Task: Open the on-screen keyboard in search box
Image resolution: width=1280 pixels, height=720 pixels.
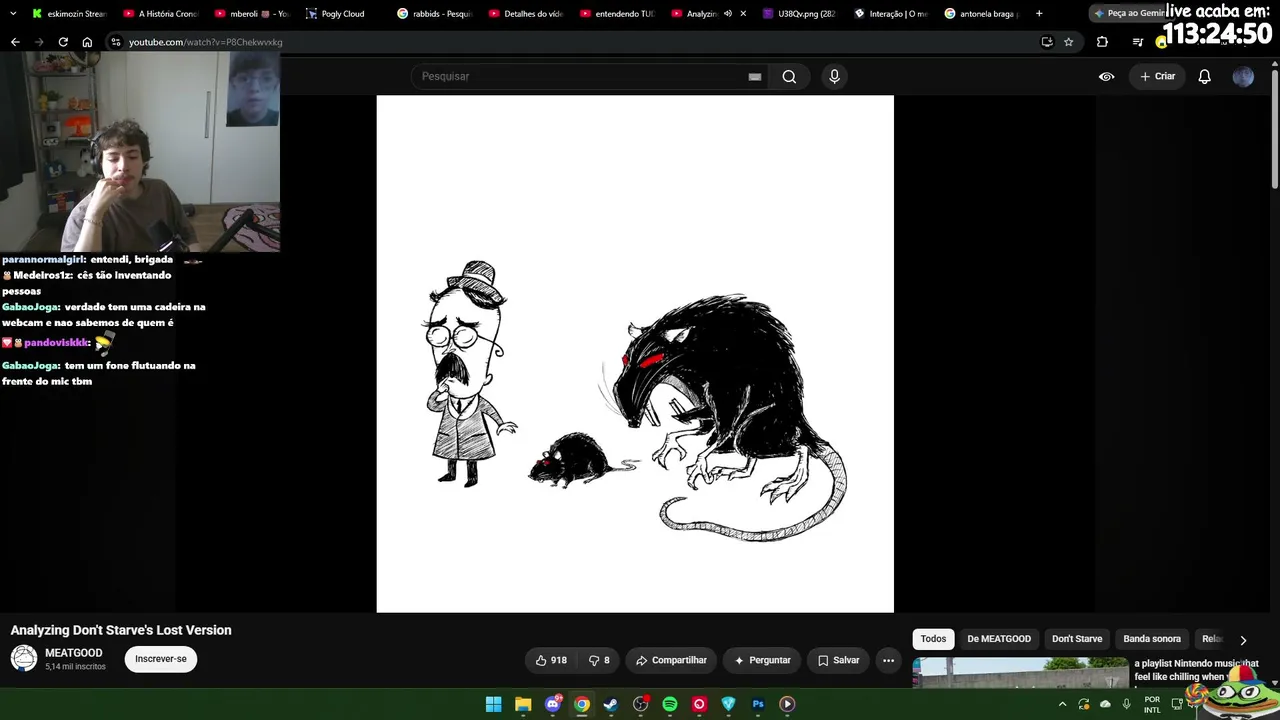Action: coord(755,77)
